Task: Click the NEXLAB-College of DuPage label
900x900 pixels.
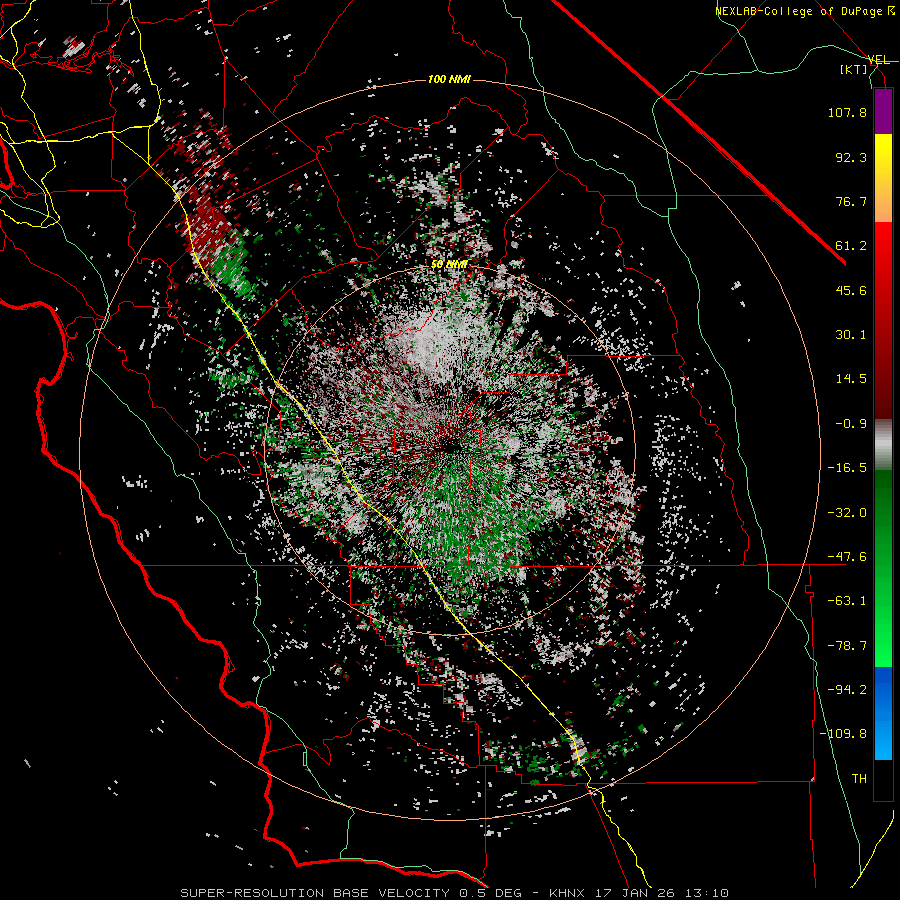Action: (x=798, y=11)
